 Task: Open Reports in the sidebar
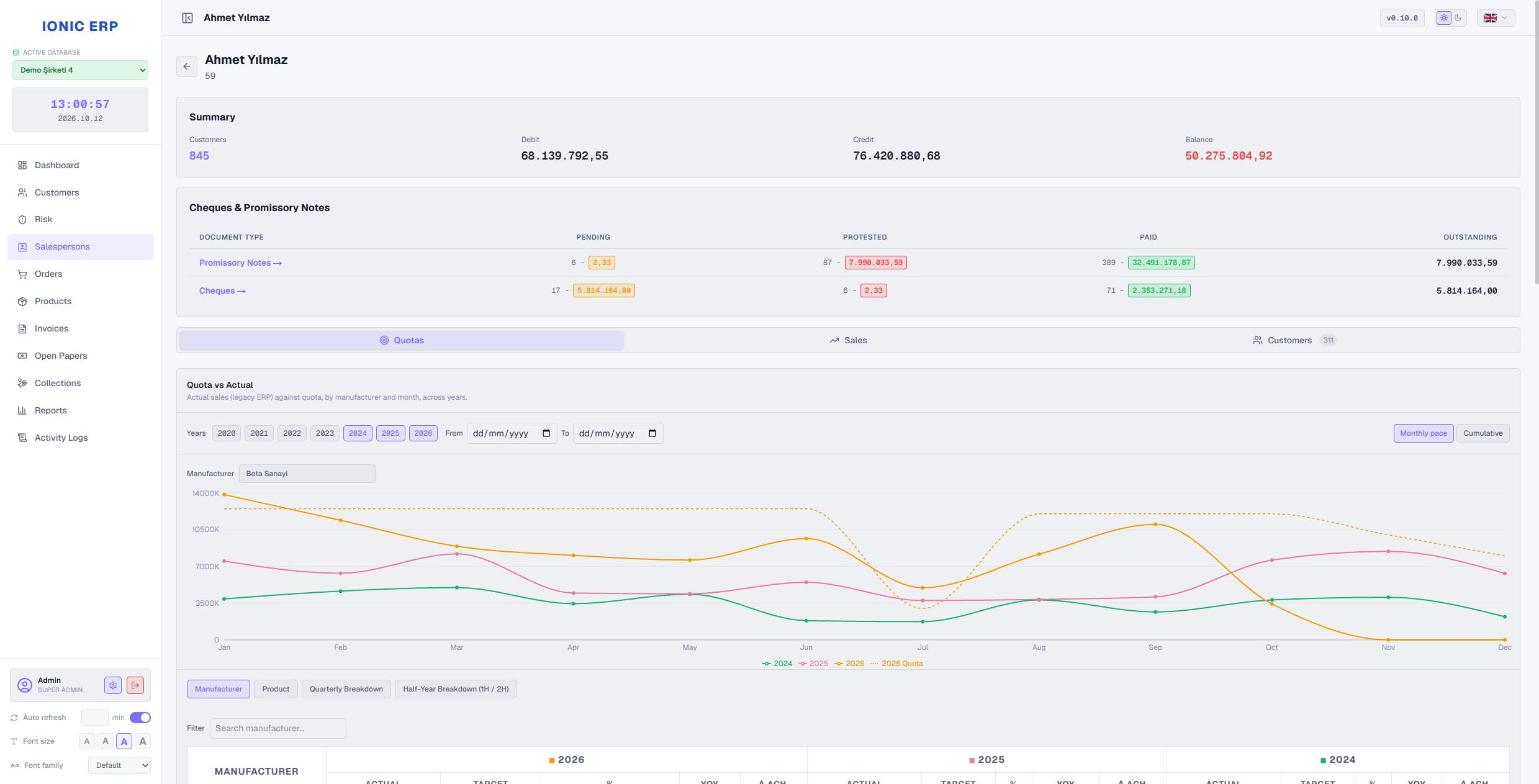pos(80,410)
